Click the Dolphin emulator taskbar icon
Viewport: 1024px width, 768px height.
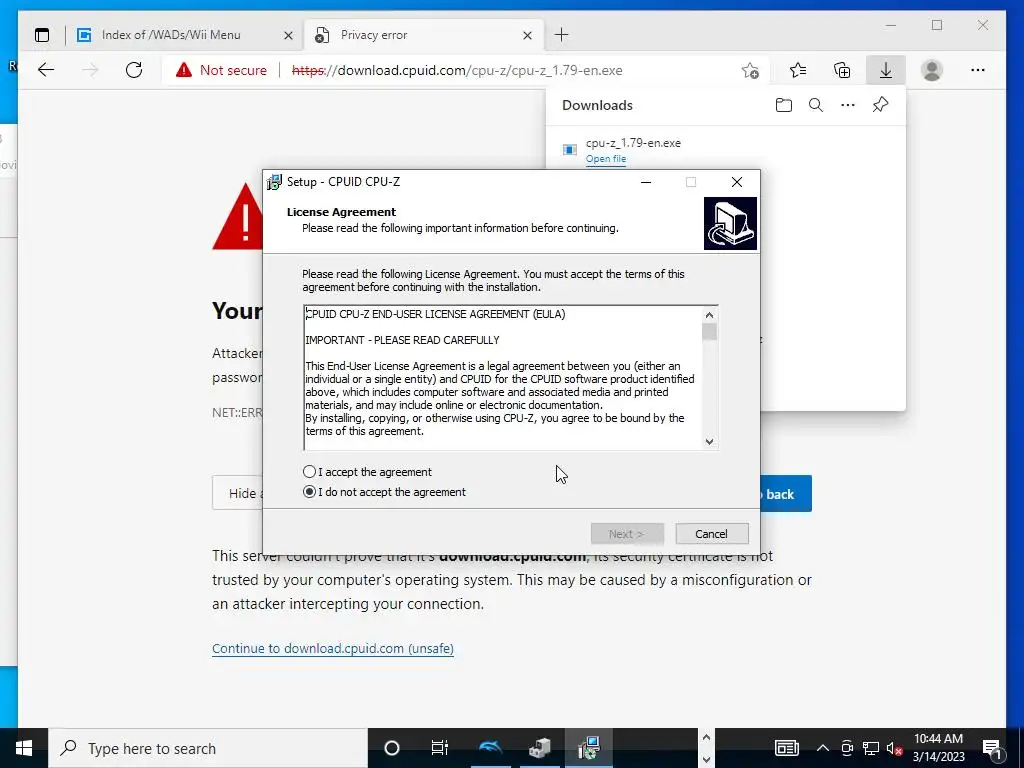(x=490, y=748)
